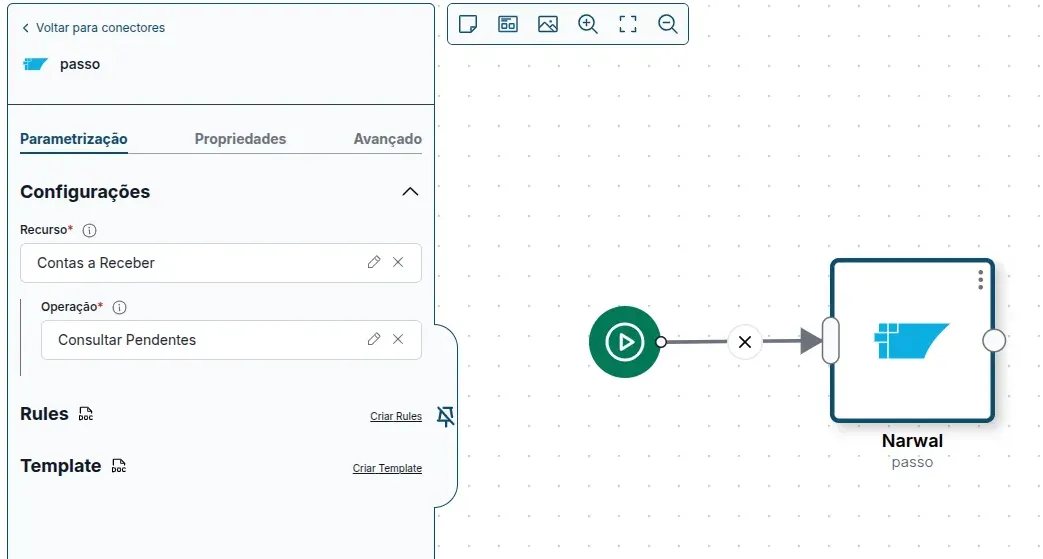Click the green play start node

click(624, 342)
